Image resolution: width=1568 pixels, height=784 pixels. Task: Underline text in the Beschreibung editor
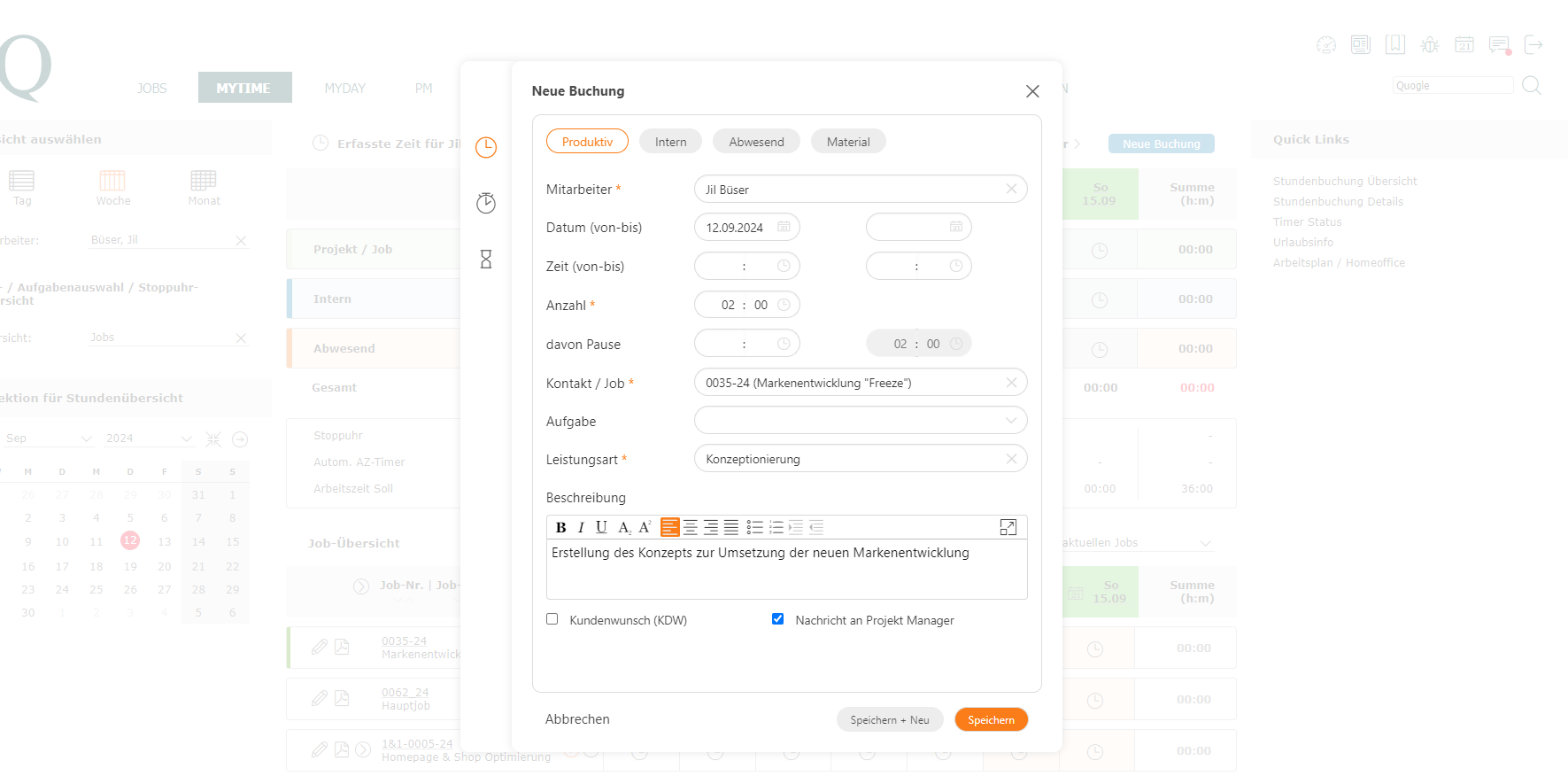tap(602, 528)
